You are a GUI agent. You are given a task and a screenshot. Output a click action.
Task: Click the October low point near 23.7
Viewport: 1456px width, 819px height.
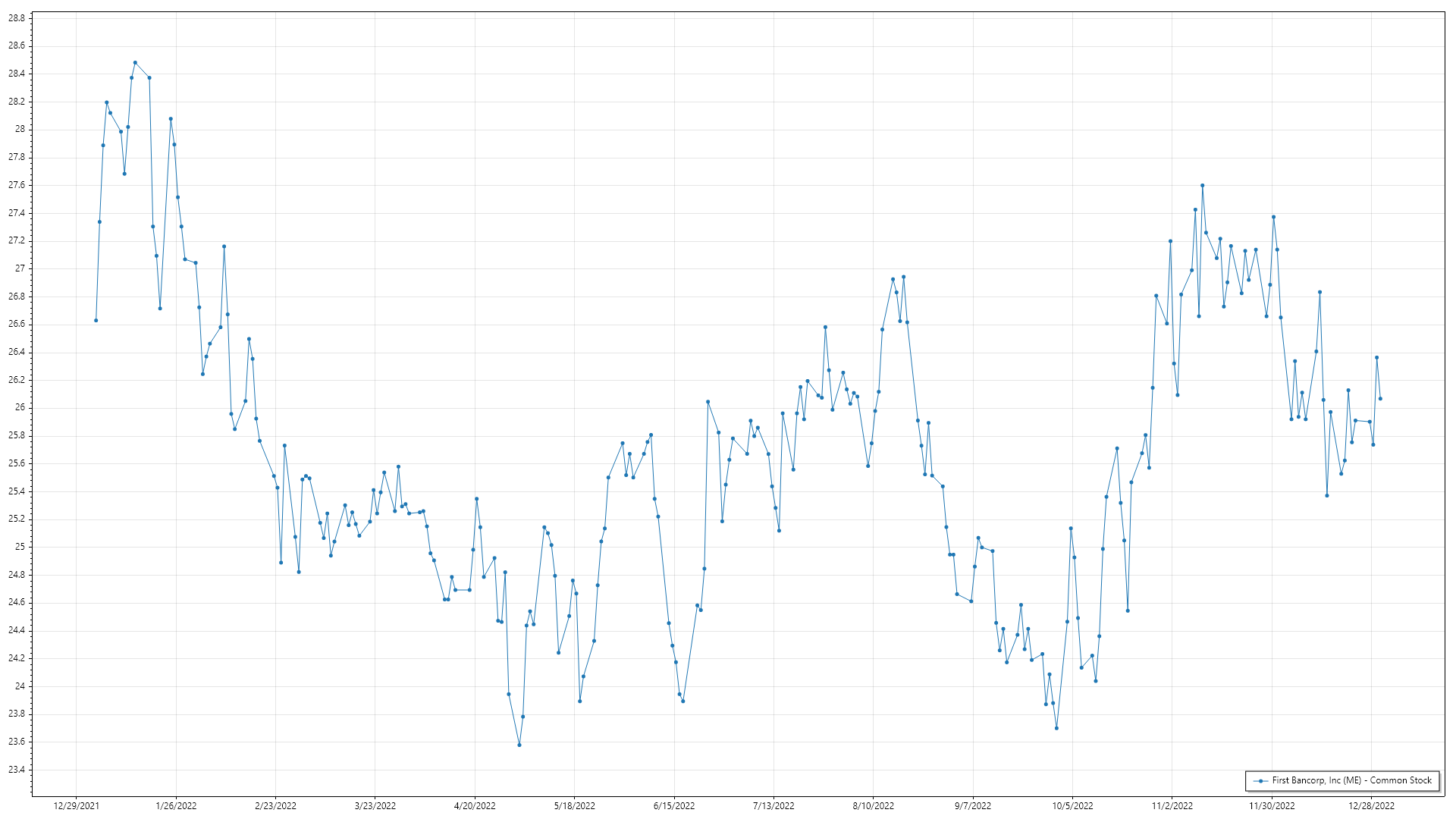(1056, 728)
